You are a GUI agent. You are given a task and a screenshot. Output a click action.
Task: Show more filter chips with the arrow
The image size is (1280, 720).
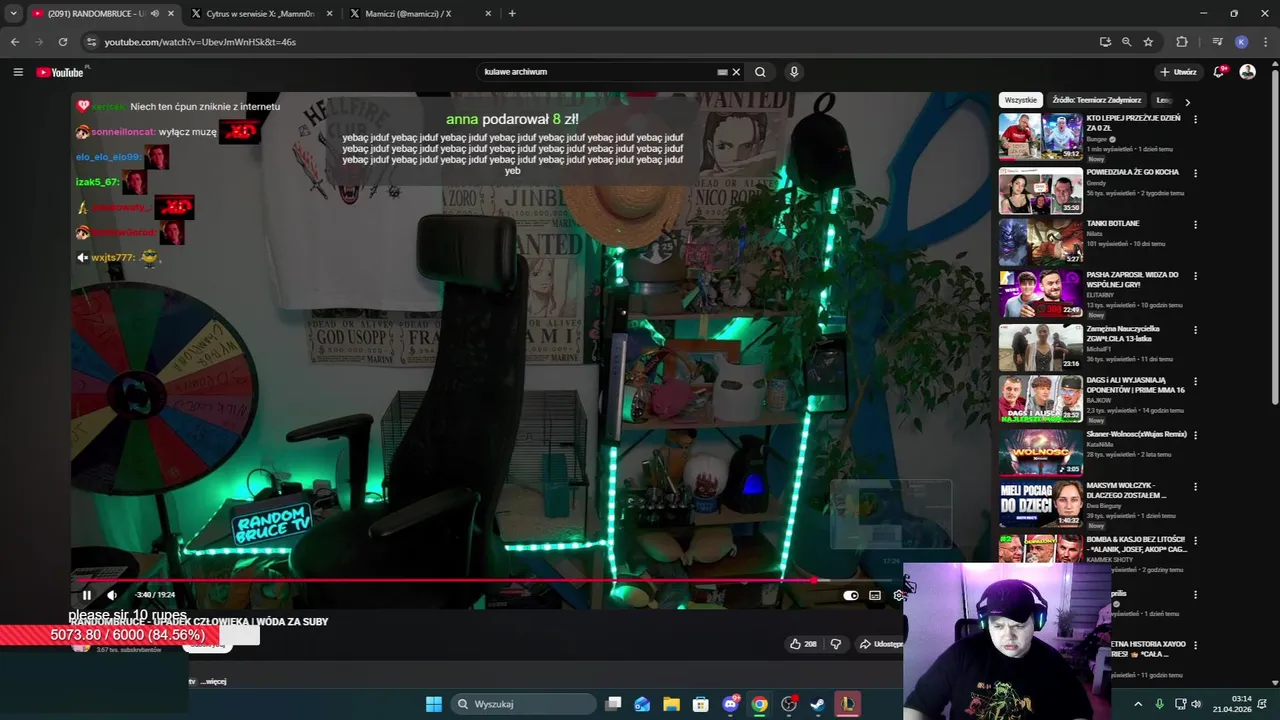(x=1187, y=101)
